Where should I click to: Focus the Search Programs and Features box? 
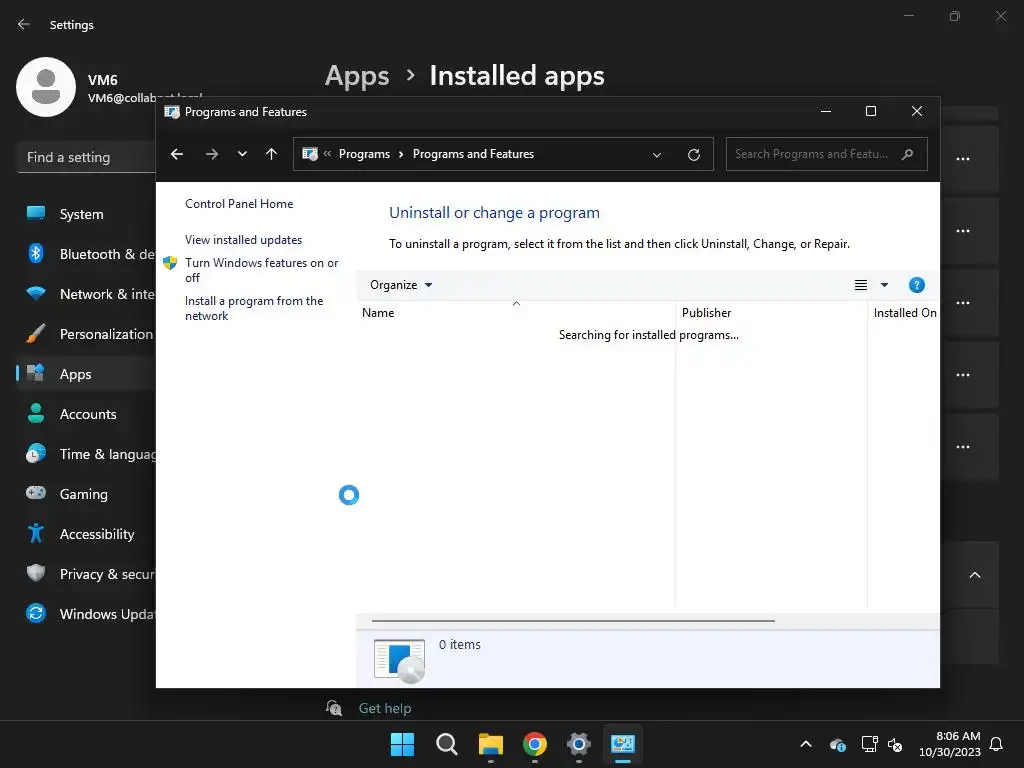coord(826,154)
